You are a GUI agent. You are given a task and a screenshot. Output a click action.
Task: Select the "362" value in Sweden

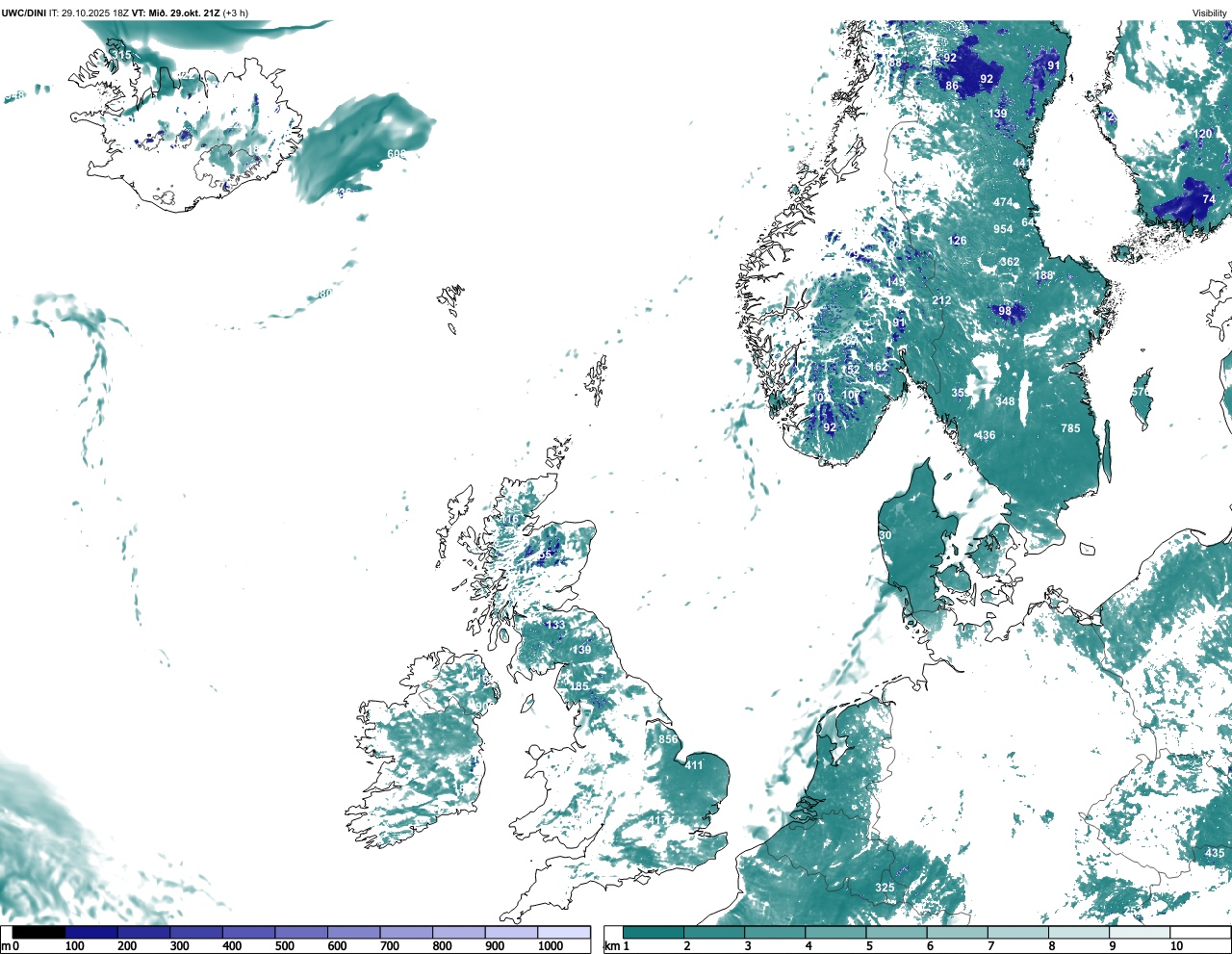point(1010,262)
